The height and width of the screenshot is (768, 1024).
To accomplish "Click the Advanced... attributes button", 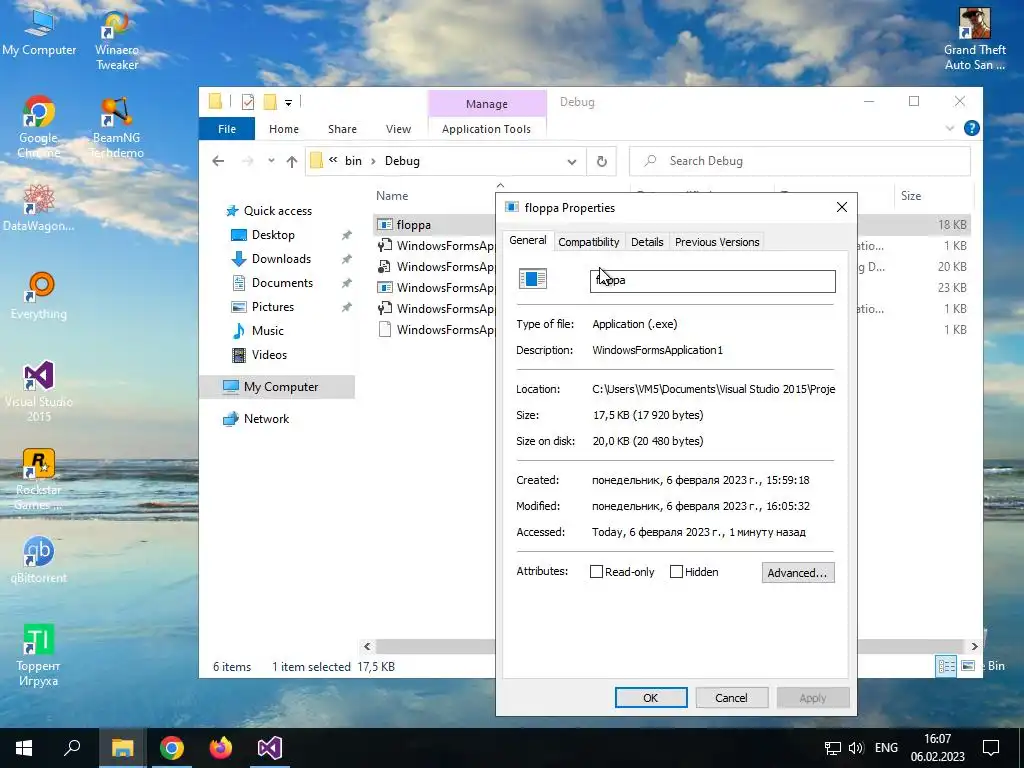I will click(797, 573).
